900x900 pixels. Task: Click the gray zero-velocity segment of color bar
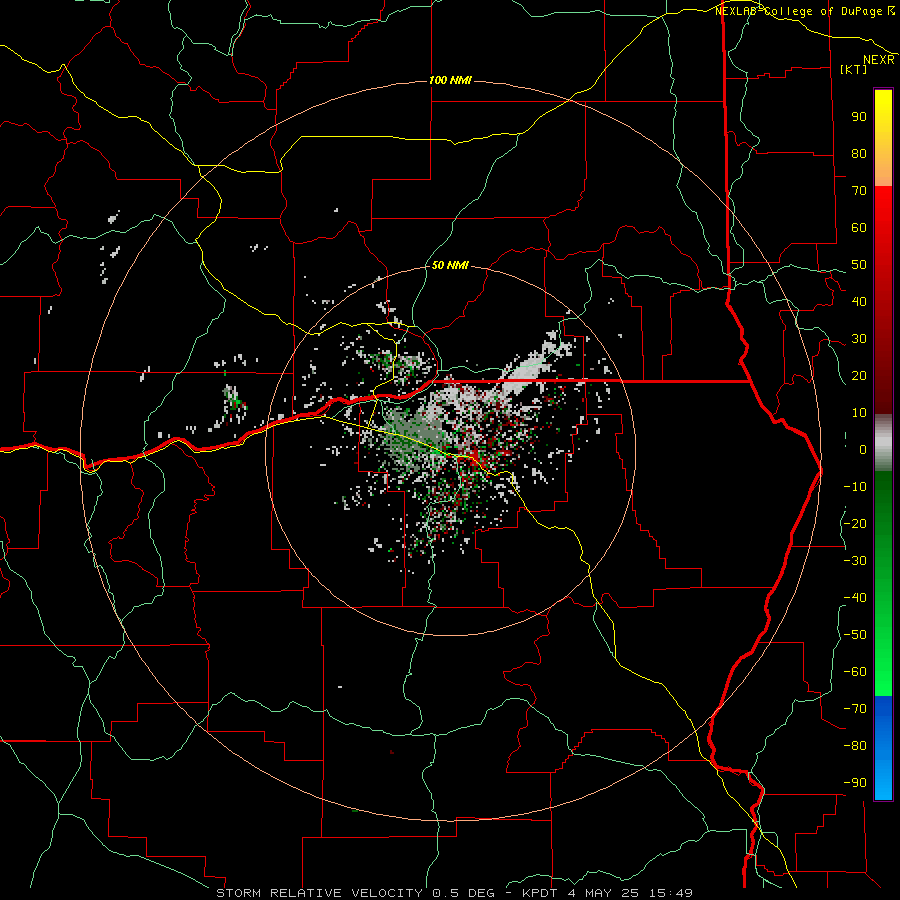click(883, 443)
